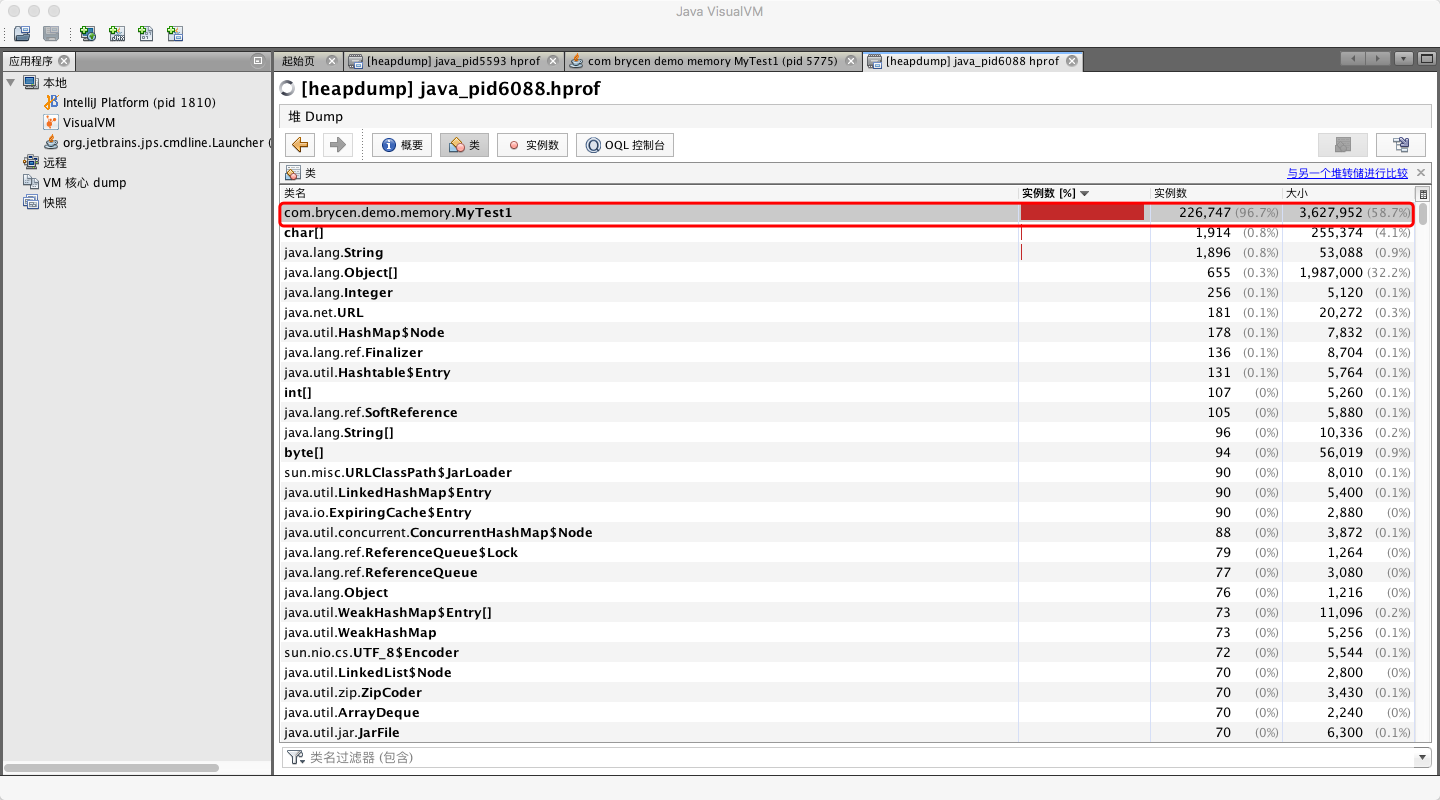Screen dimensions: 1440x800
Task: Click the Add application snapshot toolbar icon
Action: (x=175, y=34)
